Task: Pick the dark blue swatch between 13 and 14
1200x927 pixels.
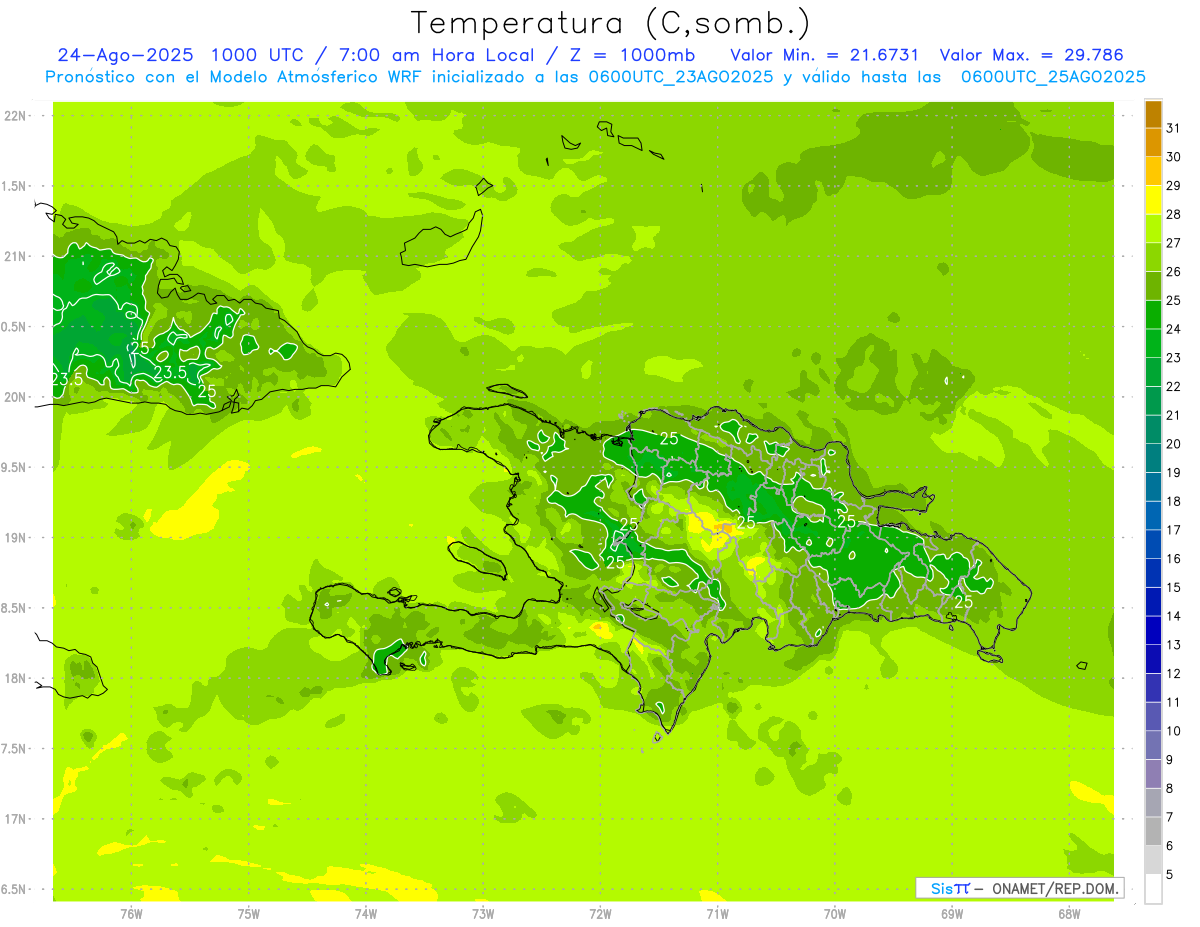Action: click(x=1153, y=630)
